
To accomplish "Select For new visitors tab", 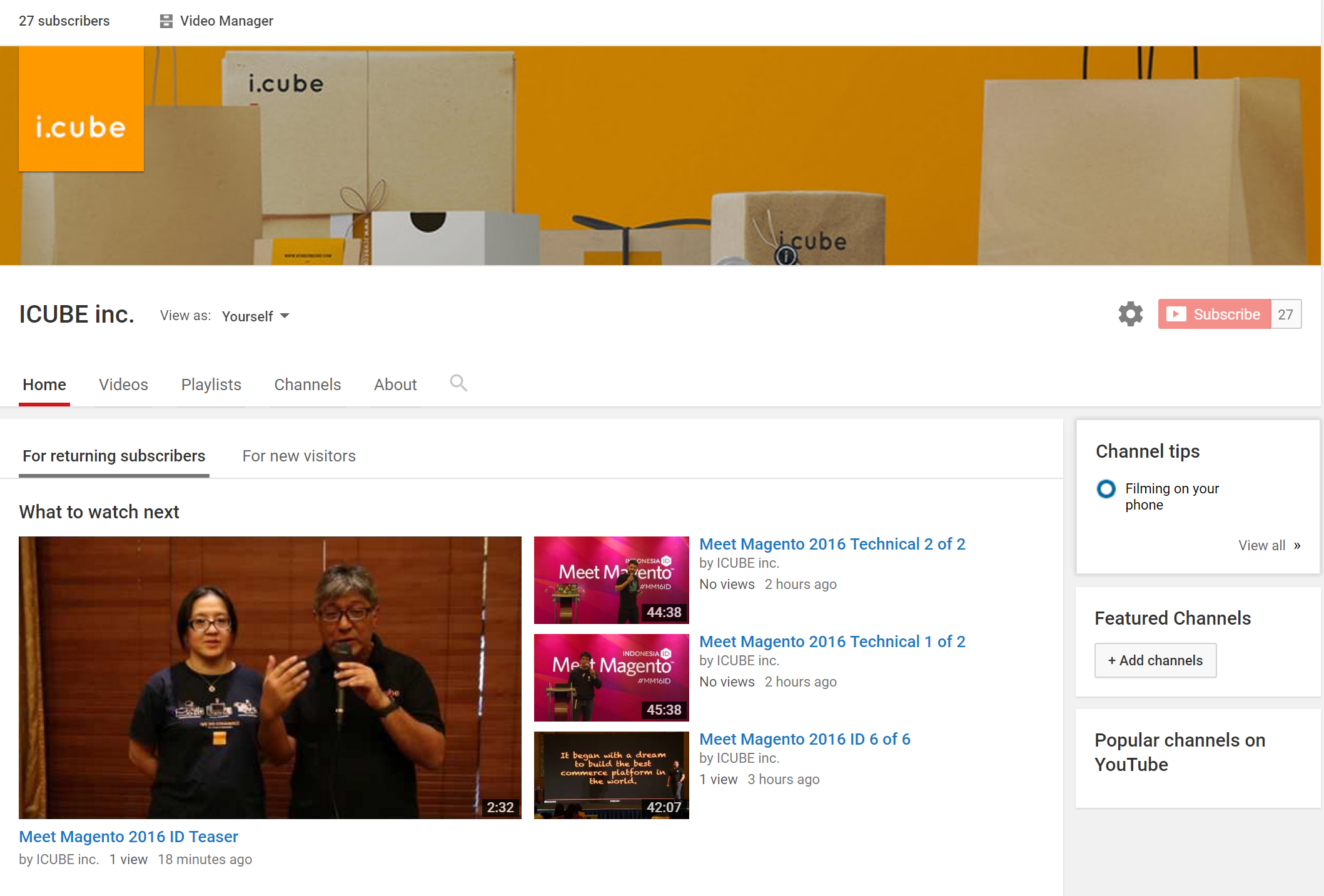I will coord(299,456).
